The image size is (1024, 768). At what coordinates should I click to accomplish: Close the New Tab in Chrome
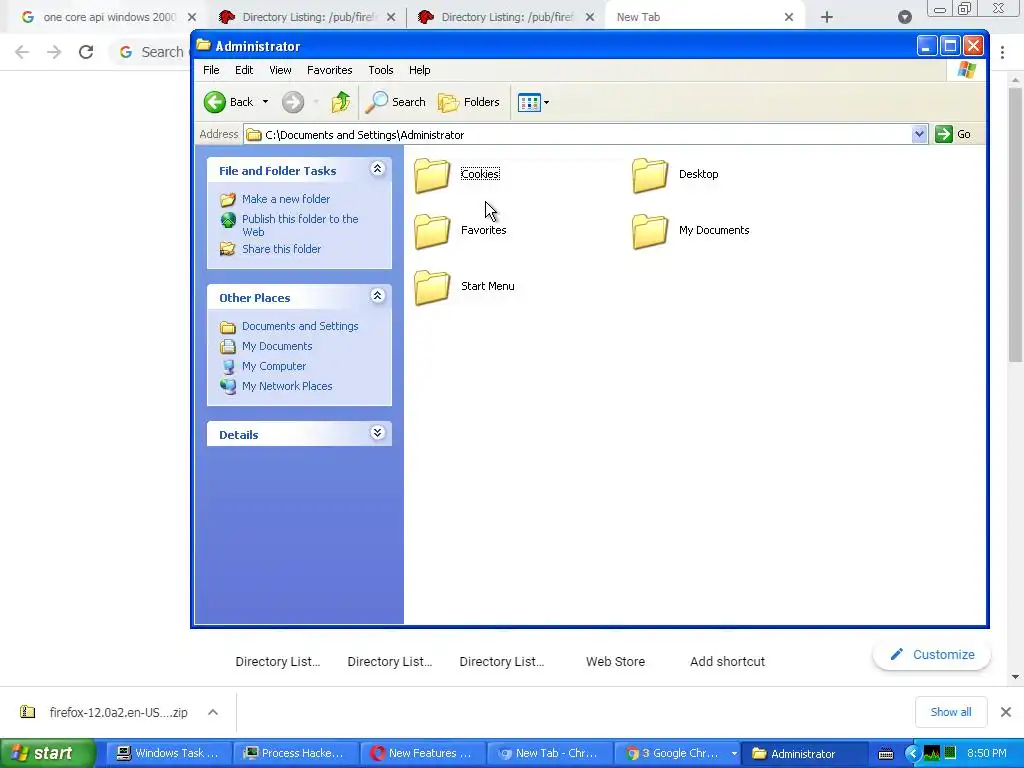coord(789,17)
